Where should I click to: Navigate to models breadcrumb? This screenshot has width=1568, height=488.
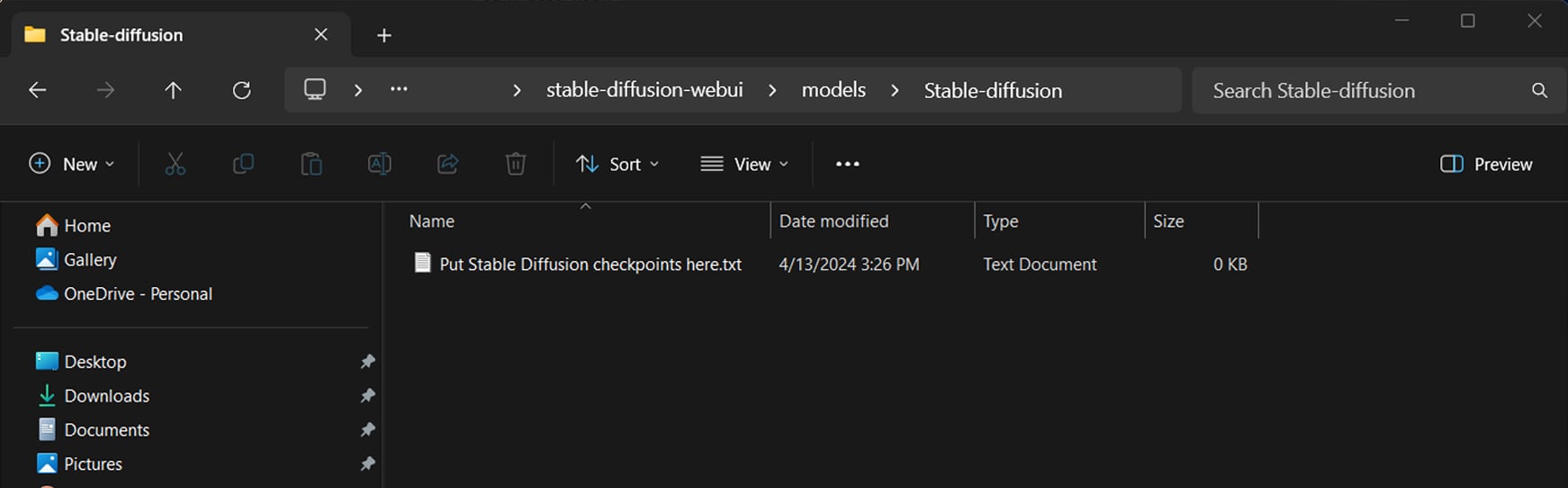click(x=834, y=90)
